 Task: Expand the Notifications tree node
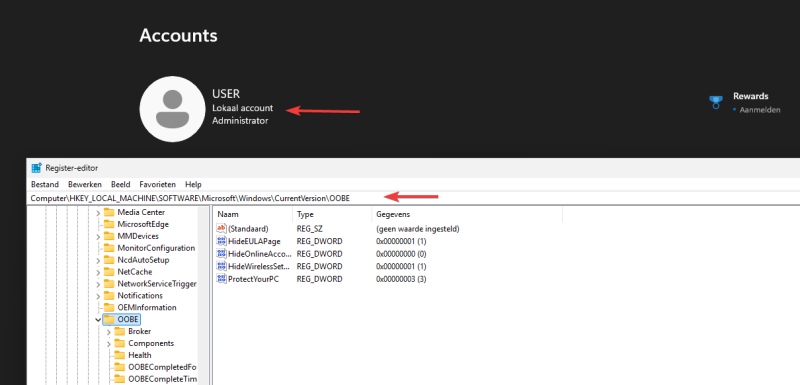(98, 296)
